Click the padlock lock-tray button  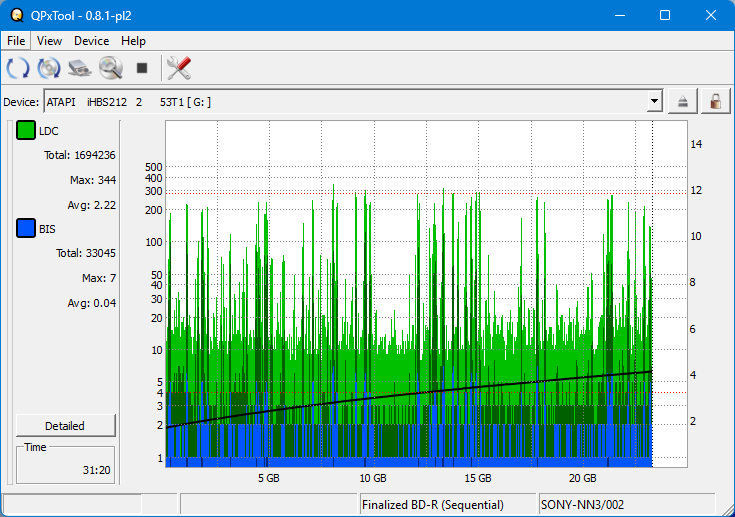(715, 101)
